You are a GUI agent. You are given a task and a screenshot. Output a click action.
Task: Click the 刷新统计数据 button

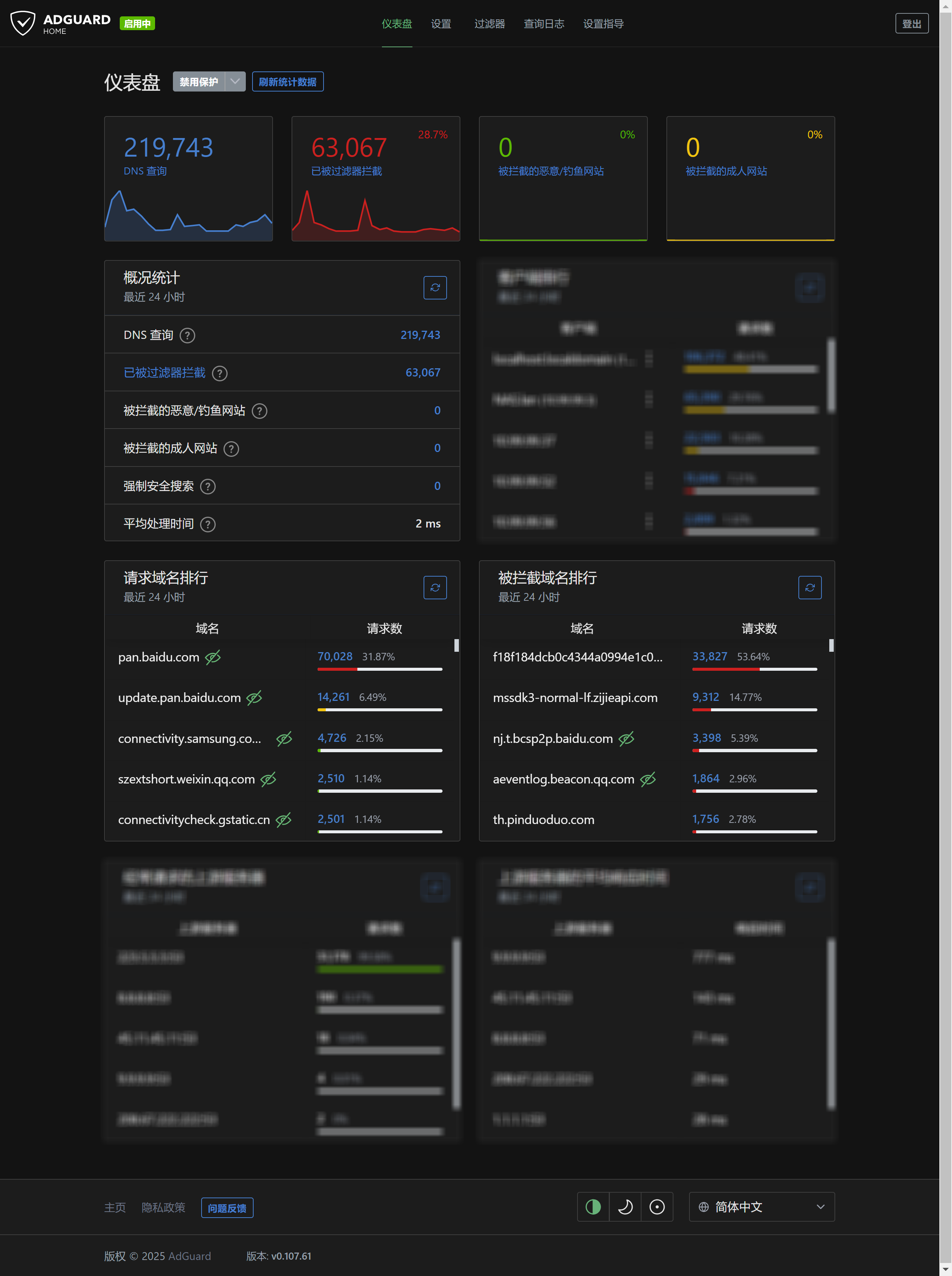[x=287, y=81]
